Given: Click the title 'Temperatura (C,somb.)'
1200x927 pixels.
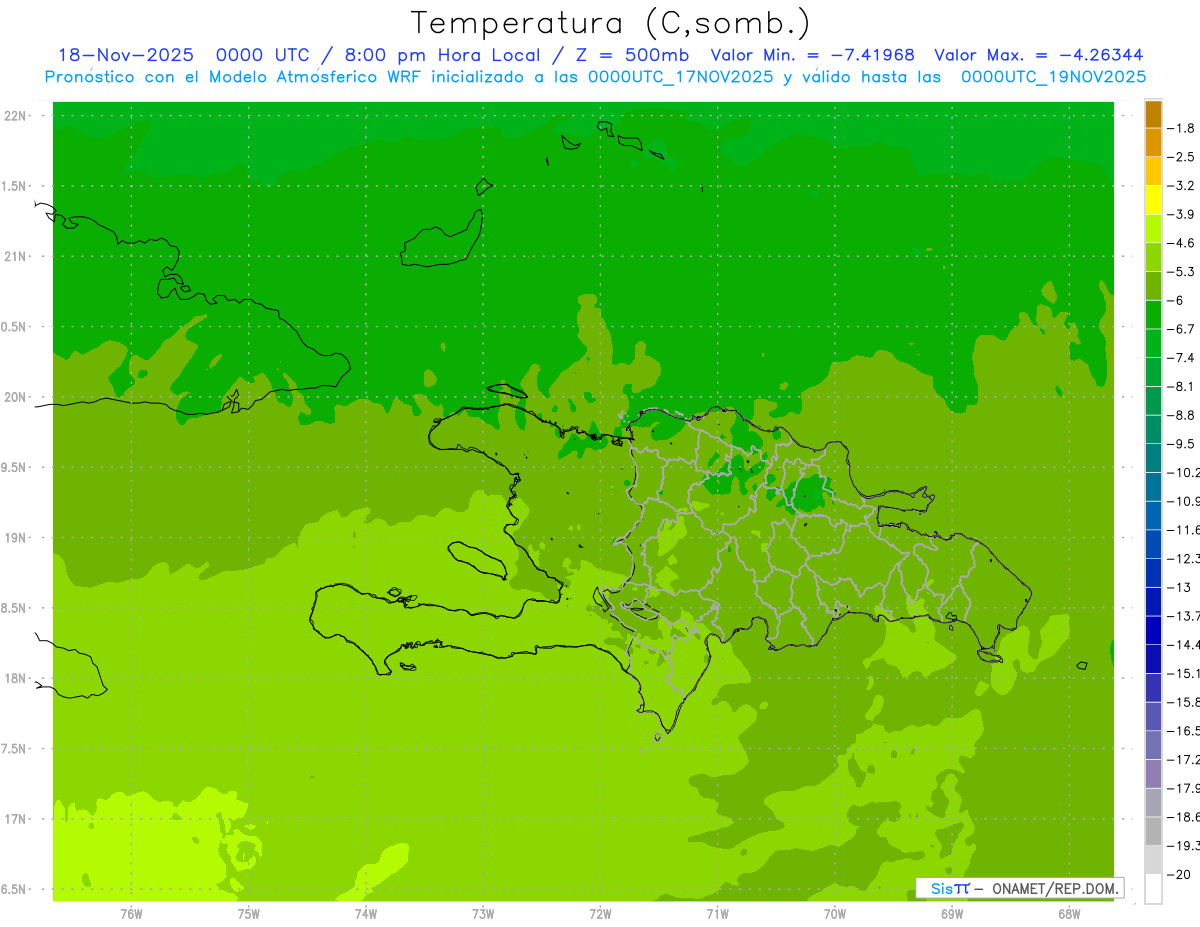Looking at the screenshot, I should (611, 23).
